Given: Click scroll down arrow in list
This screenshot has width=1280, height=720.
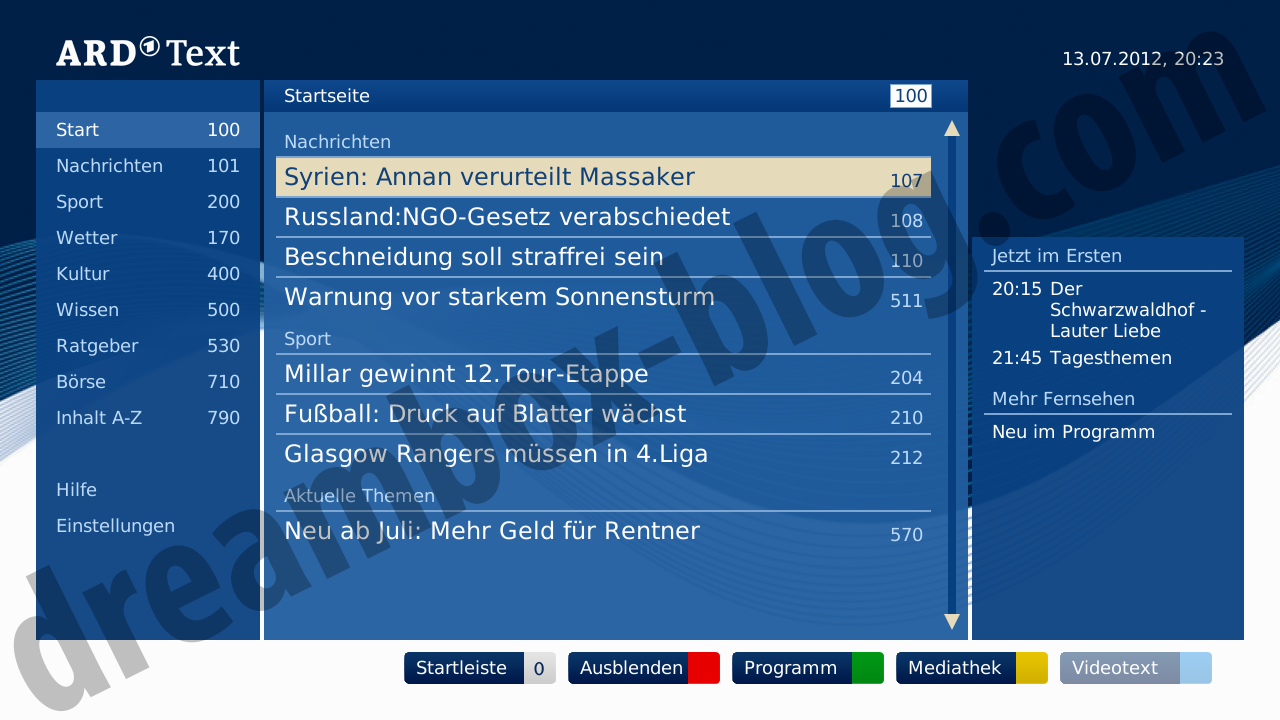Looking at the screenshot, I should [952, 621].
